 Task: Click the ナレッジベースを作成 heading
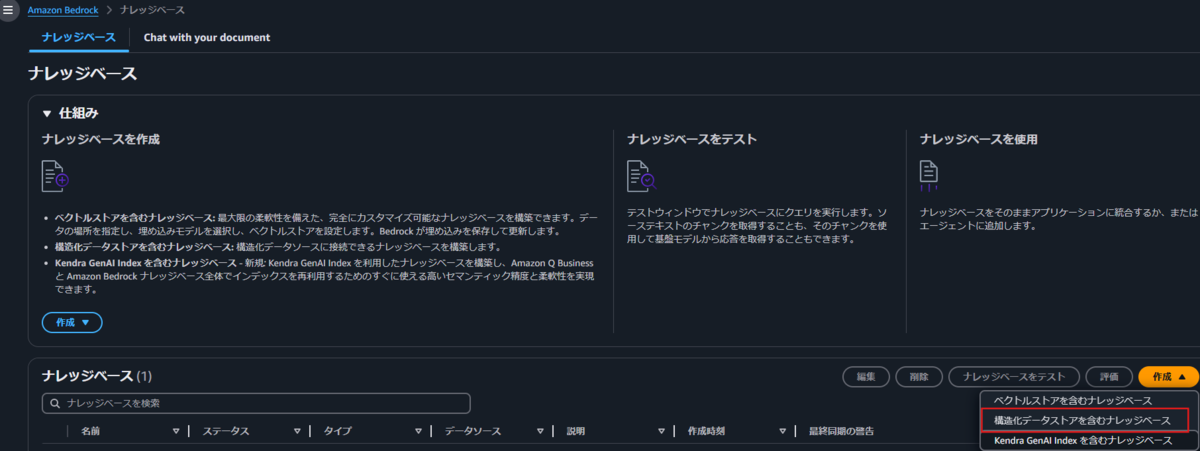pyautogui.click(x=101, y=139)
